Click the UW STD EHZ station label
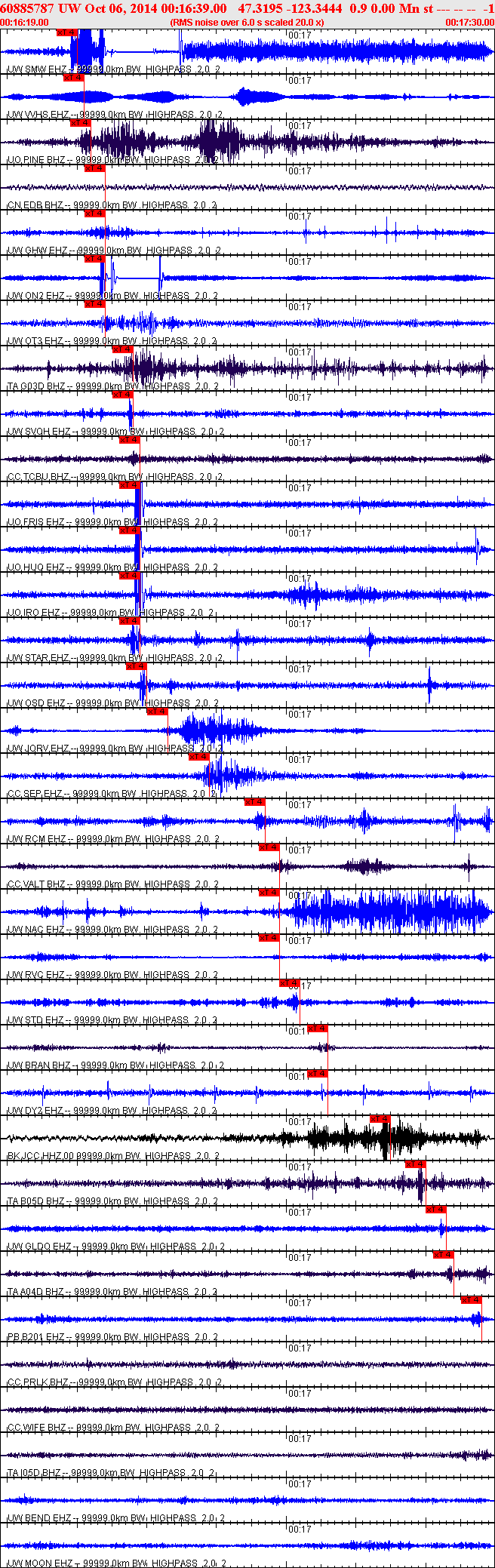This screenshot has height=1568, width=495. [112, 1020]
